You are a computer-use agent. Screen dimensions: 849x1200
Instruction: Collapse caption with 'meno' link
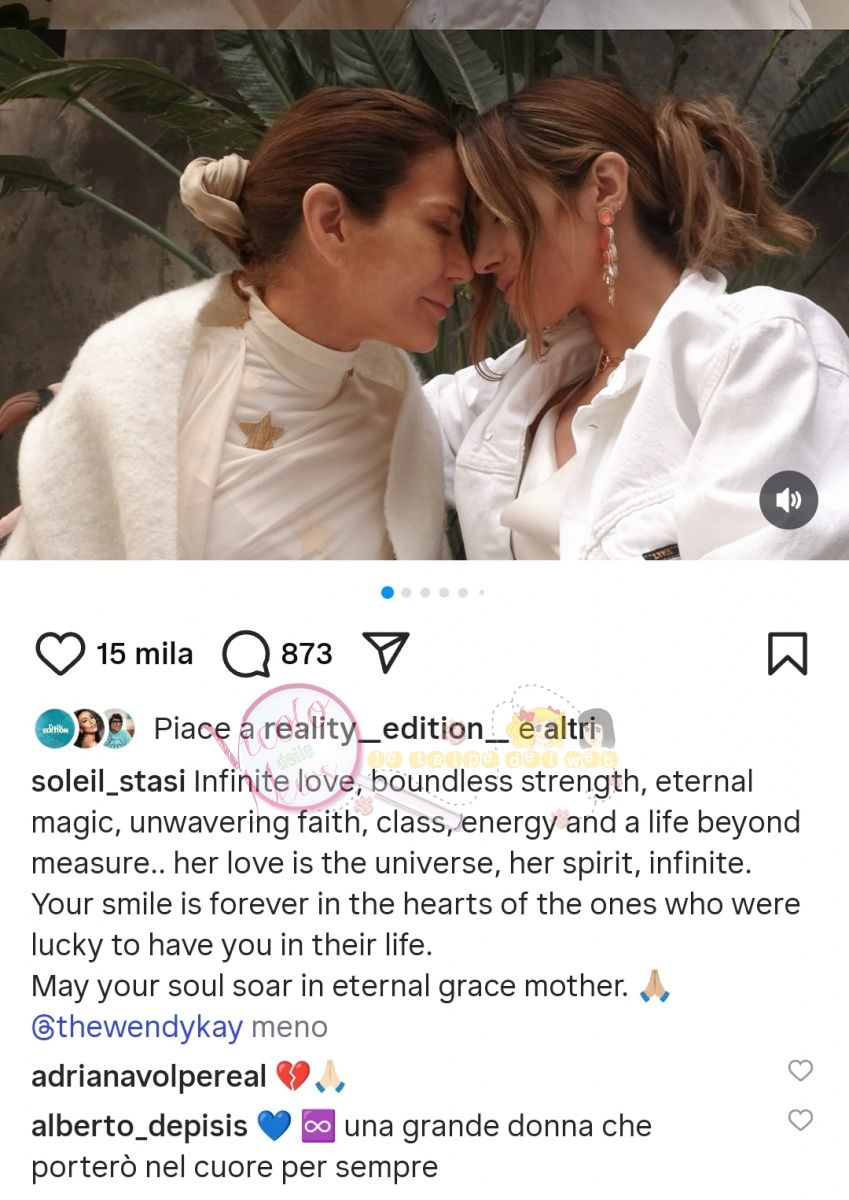289,1027
